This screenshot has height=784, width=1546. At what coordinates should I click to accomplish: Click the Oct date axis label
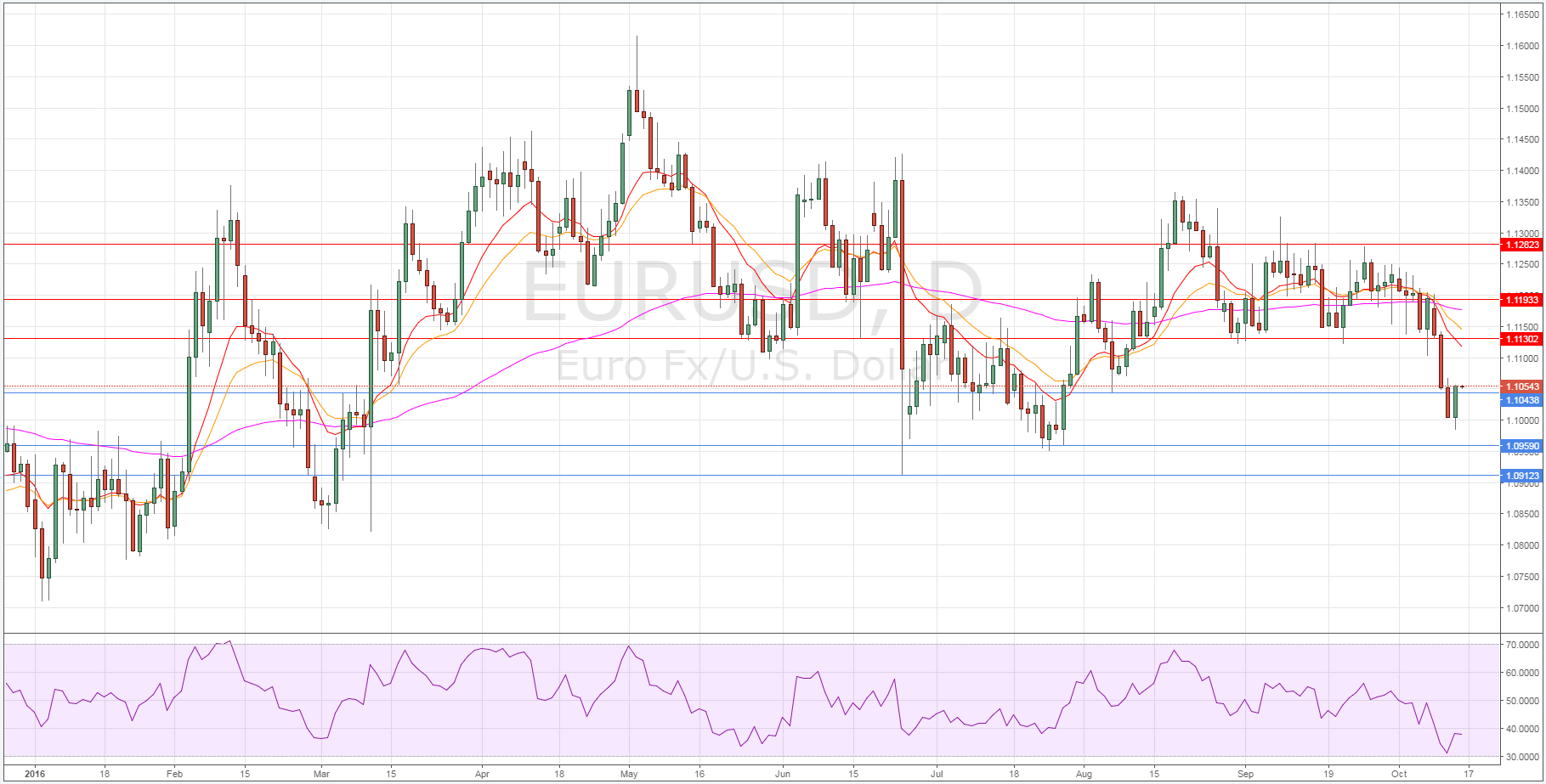1399,774
